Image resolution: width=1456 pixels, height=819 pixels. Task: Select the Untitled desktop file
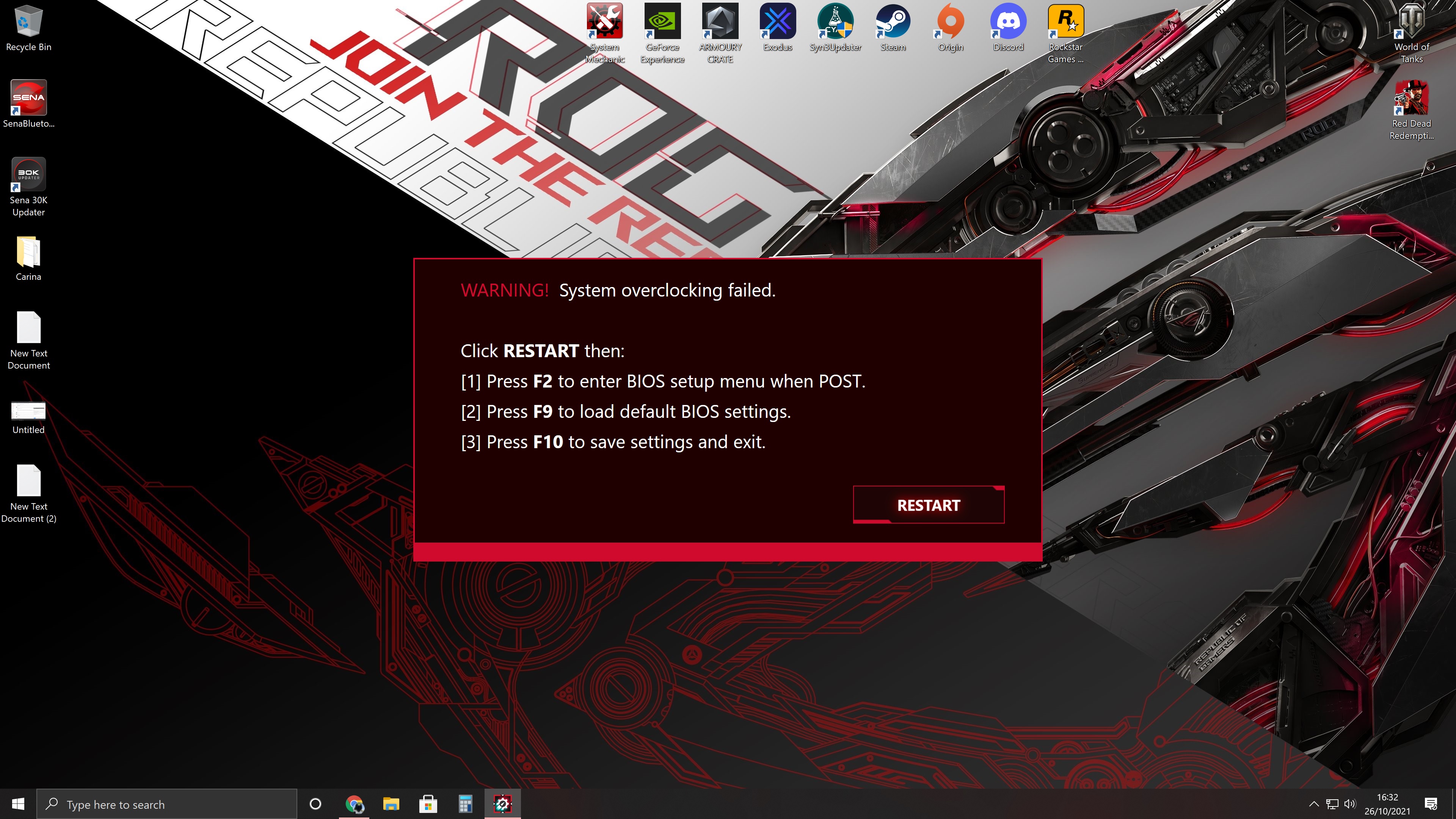pos(28,418)
